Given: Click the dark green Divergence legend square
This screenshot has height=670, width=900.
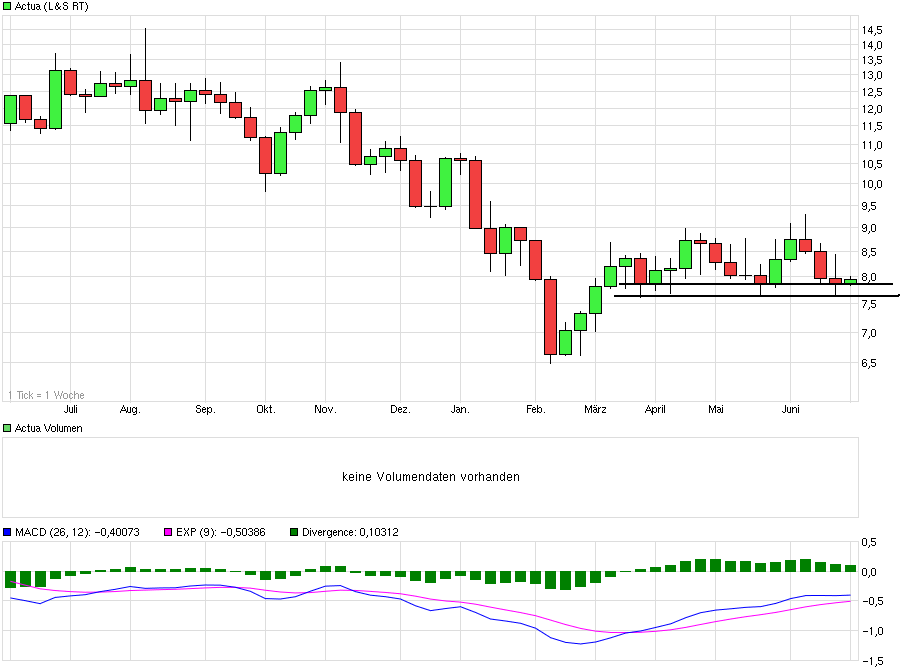Looking at the screenshot, I should pyautogui.click(x=292, y=532).
